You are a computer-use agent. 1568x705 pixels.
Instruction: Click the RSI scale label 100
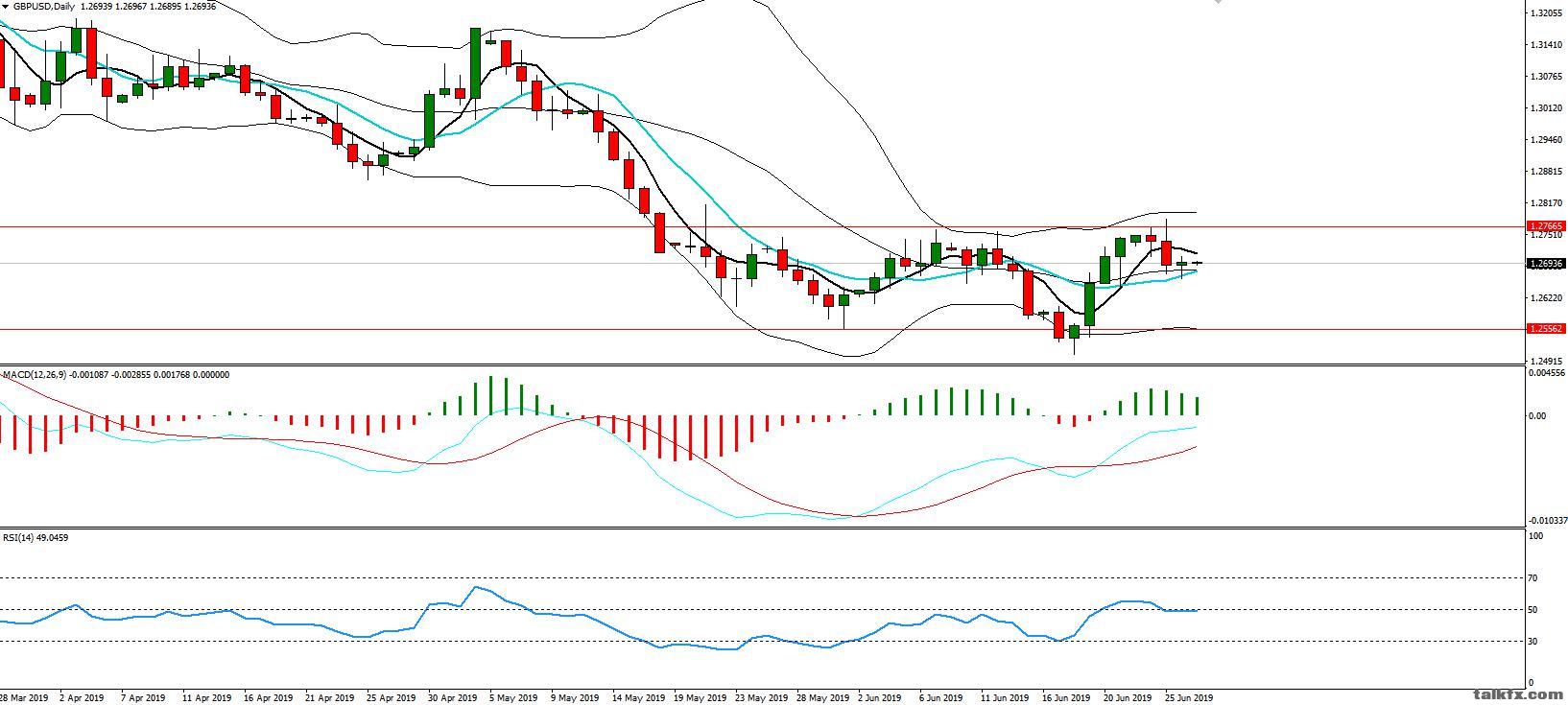[x=1535, y=536]
